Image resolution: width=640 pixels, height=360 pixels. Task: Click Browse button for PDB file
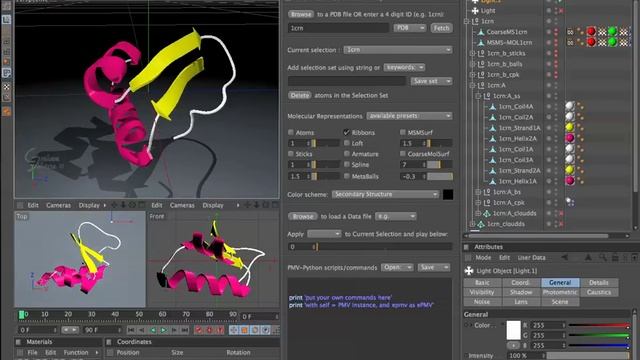(x=301, y=14)
